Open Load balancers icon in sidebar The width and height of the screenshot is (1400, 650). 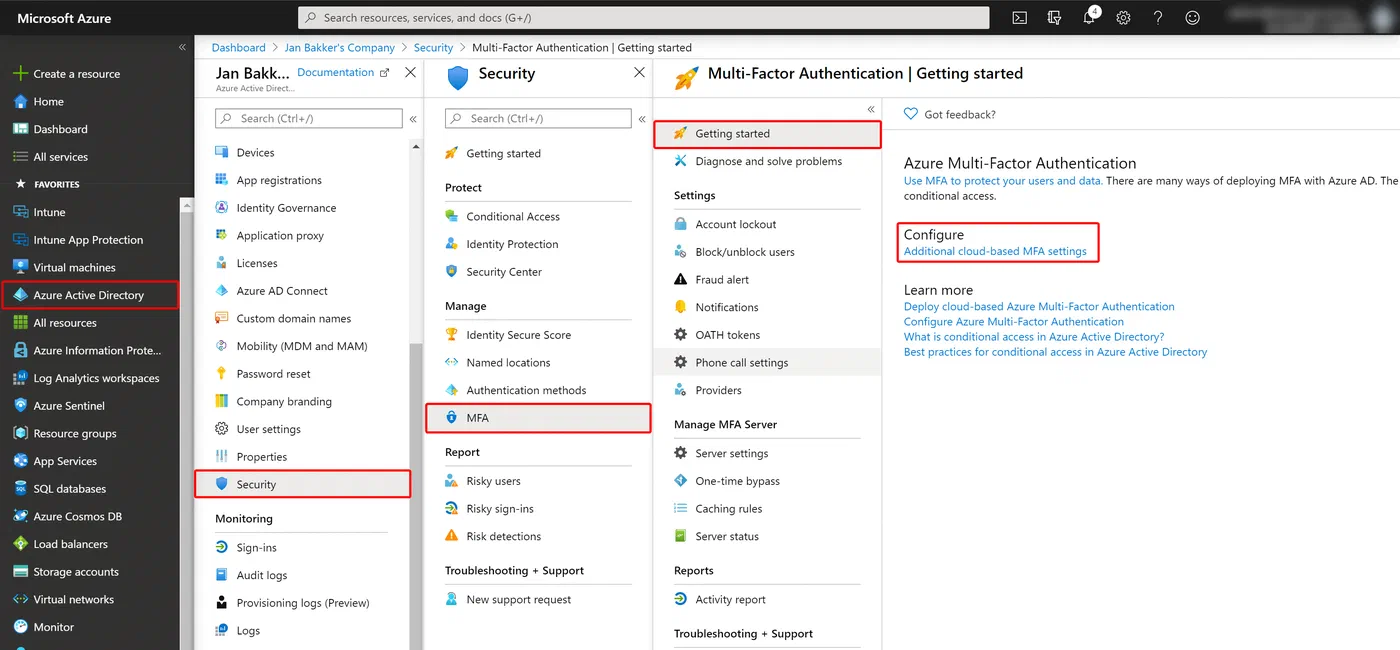tap(19, 544)
